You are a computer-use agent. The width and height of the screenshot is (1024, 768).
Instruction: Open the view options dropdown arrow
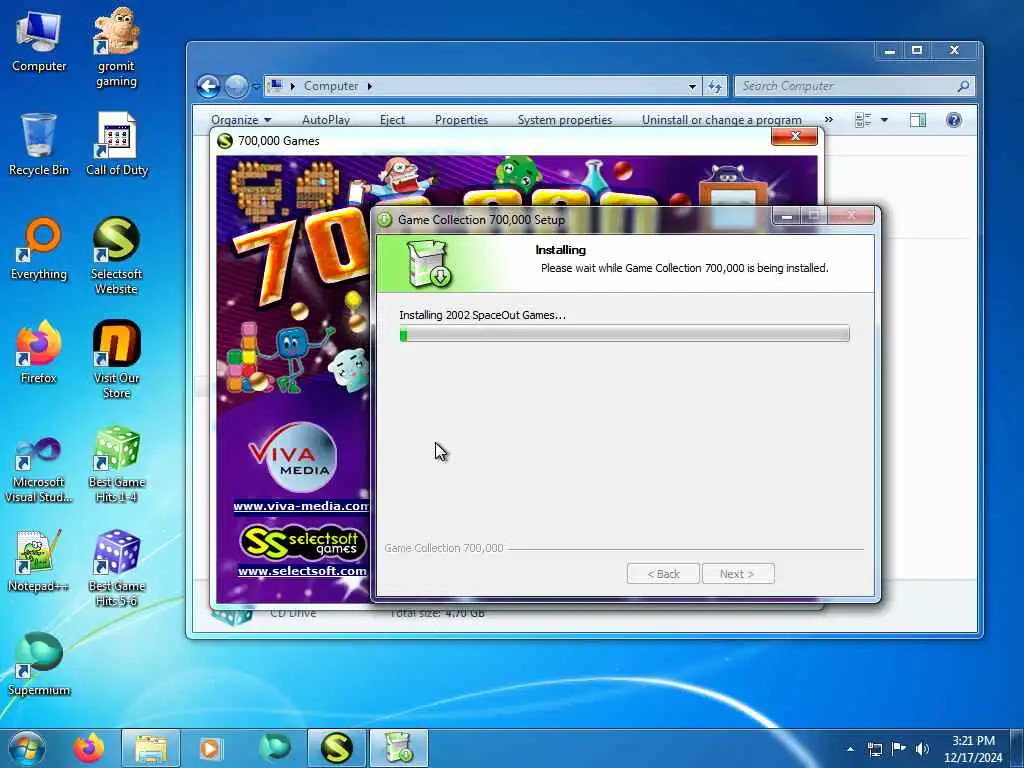tap(884, 120)
